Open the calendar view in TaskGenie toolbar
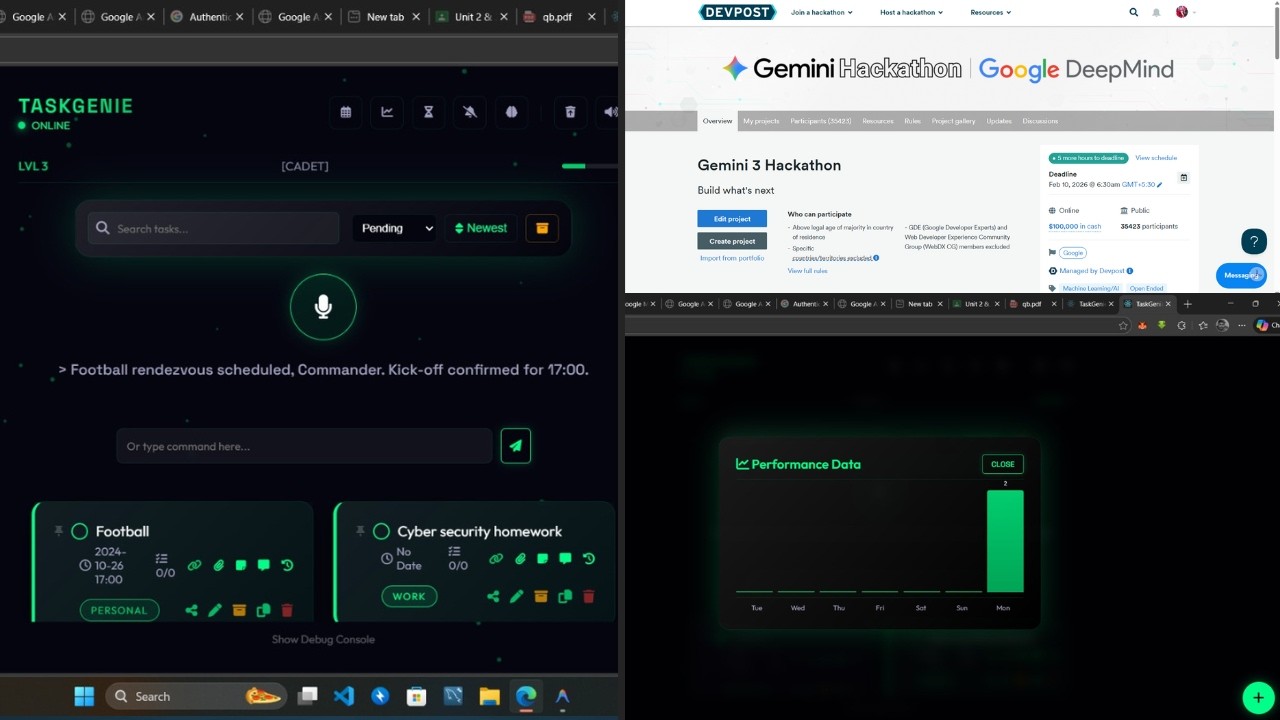 pos(346,112)
